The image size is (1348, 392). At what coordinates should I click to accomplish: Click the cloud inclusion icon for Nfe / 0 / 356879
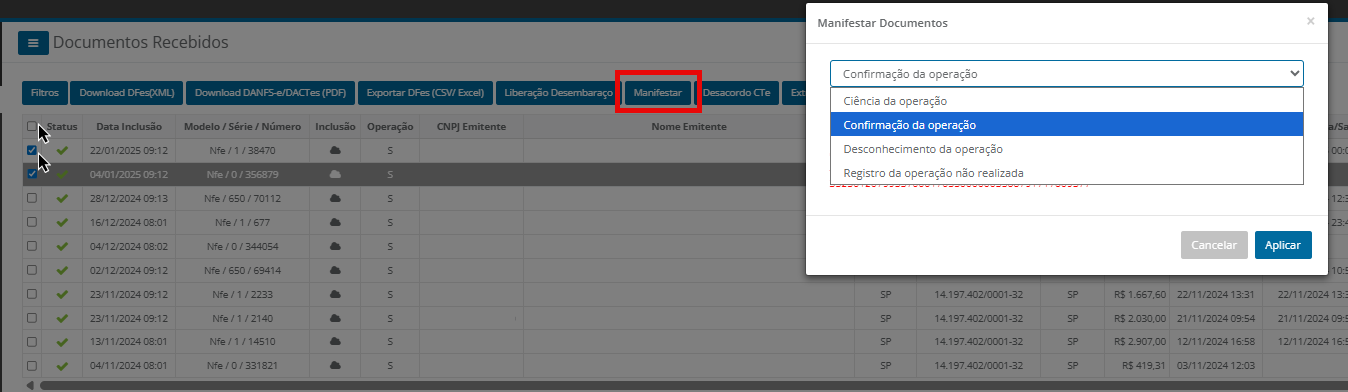pos(335,174)
